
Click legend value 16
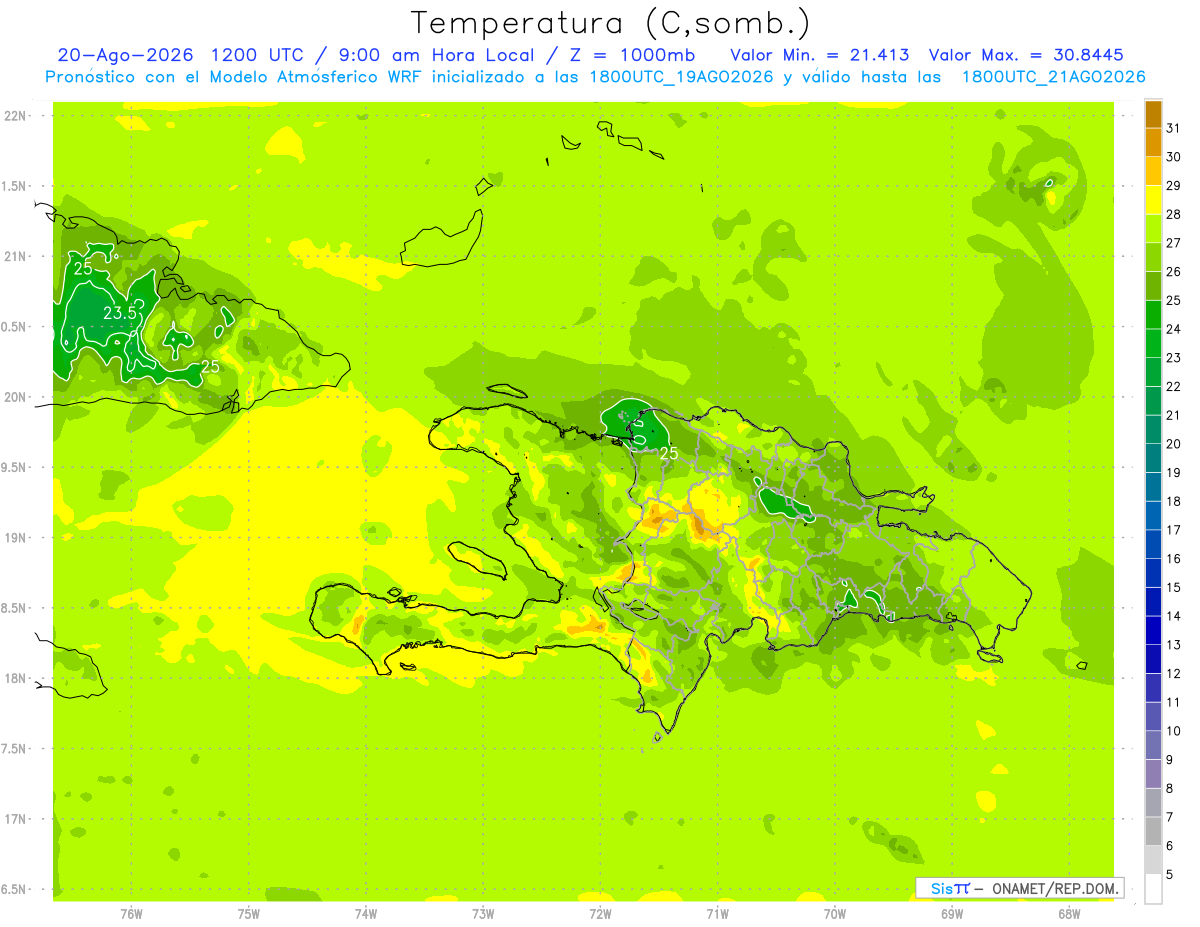point(1174,558)
